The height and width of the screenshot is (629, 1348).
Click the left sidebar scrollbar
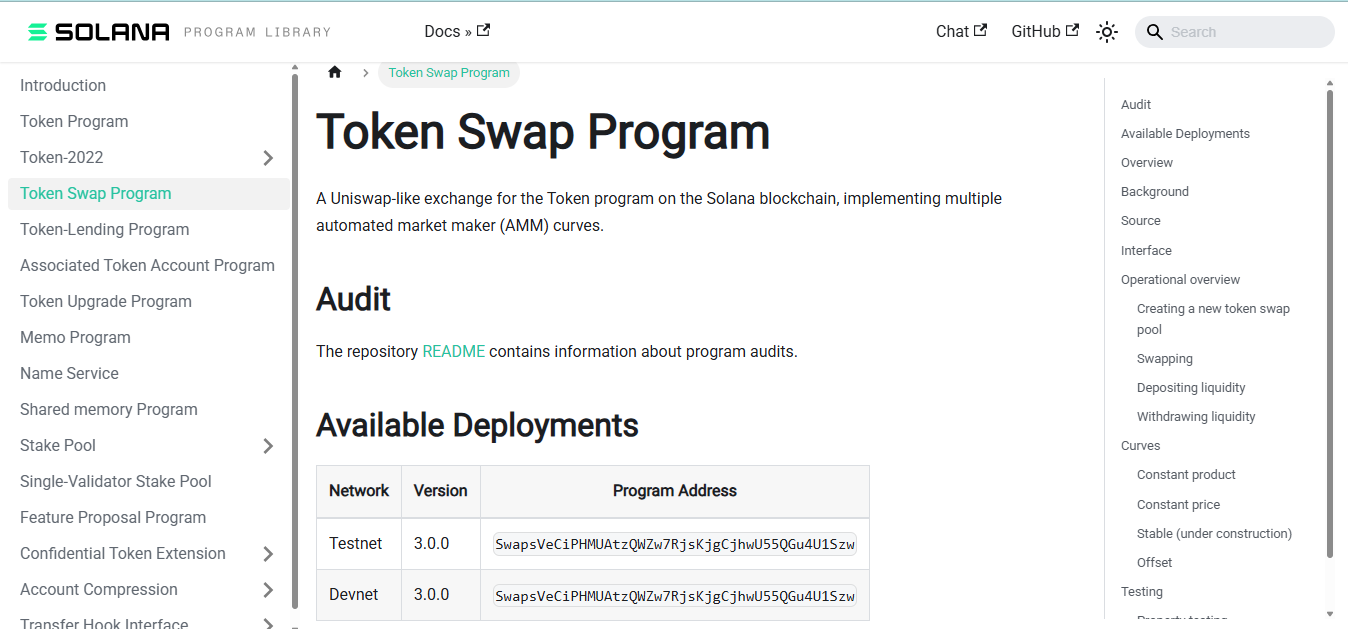[x=294, y=340]
